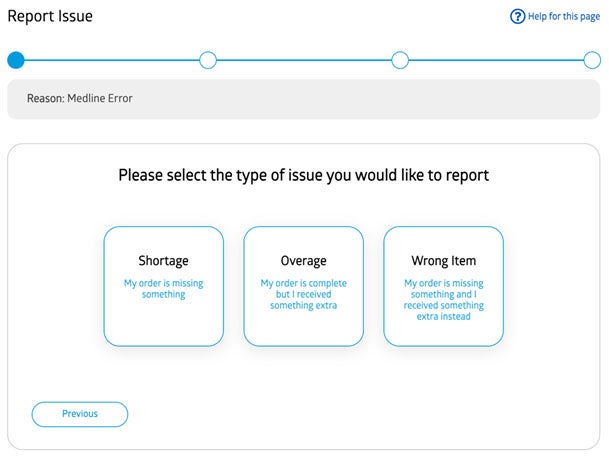This screenshot has width=609, height=462.
Task: Click progress line between first and second steps
Action: (112, 60)
